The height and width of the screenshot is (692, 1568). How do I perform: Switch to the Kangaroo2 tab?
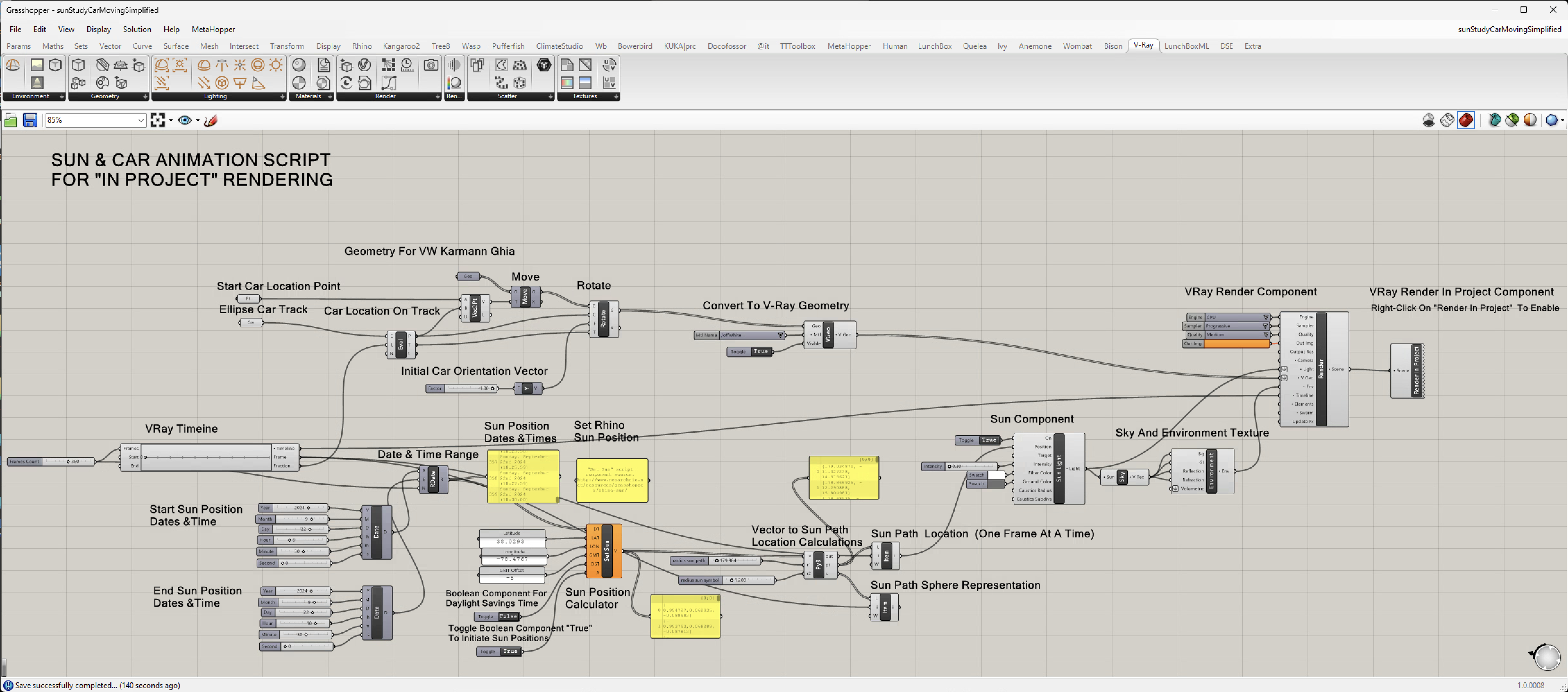(x=401, y=46)
